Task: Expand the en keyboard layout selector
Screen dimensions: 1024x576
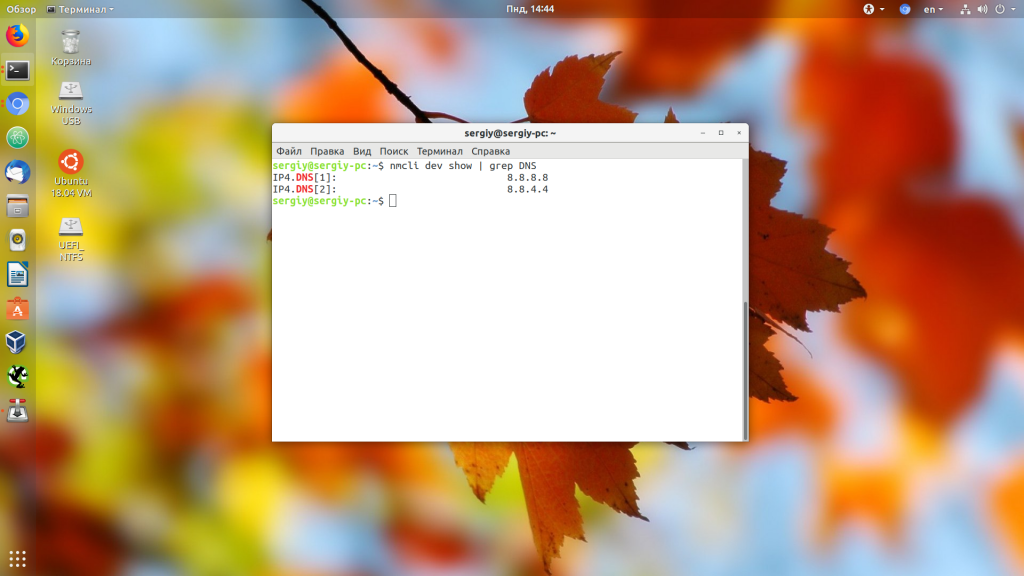Action: 932,9
